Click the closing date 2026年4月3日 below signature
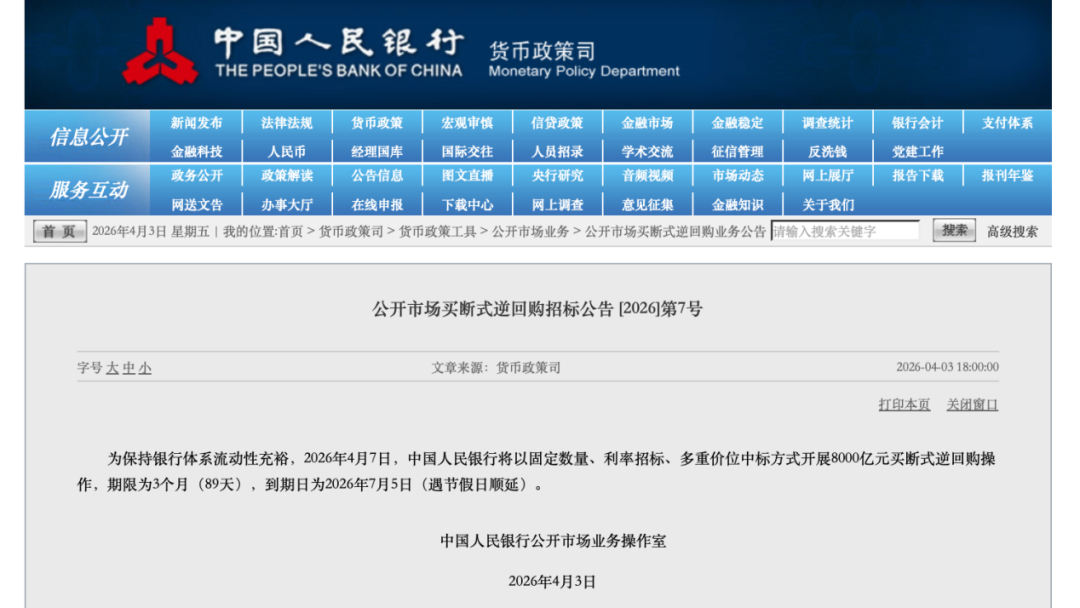The height and width of the screenshot is (608, 1080). 552,582
